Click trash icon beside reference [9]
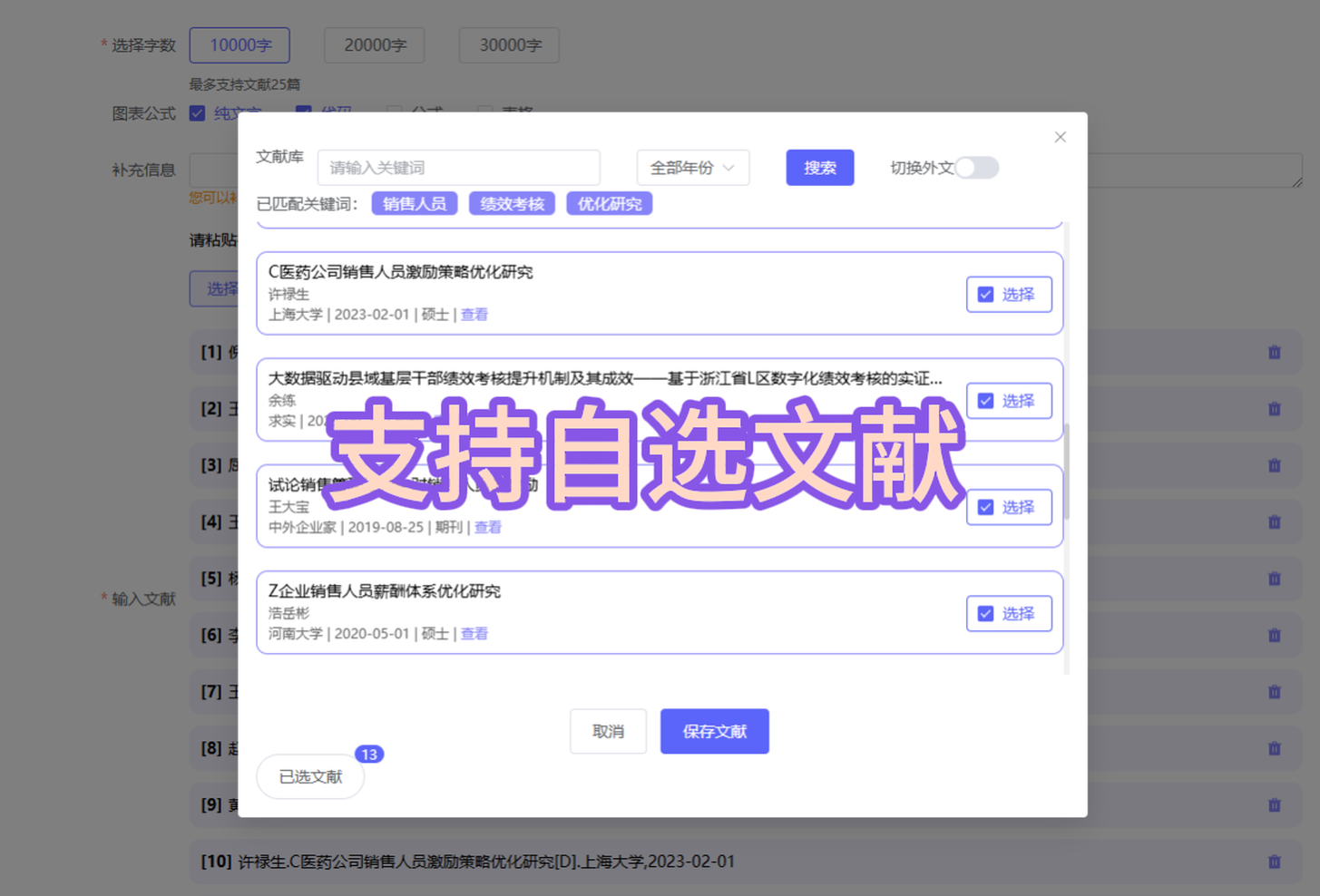This screenshot has width=1320, height=896. (x=1274, y=805)
